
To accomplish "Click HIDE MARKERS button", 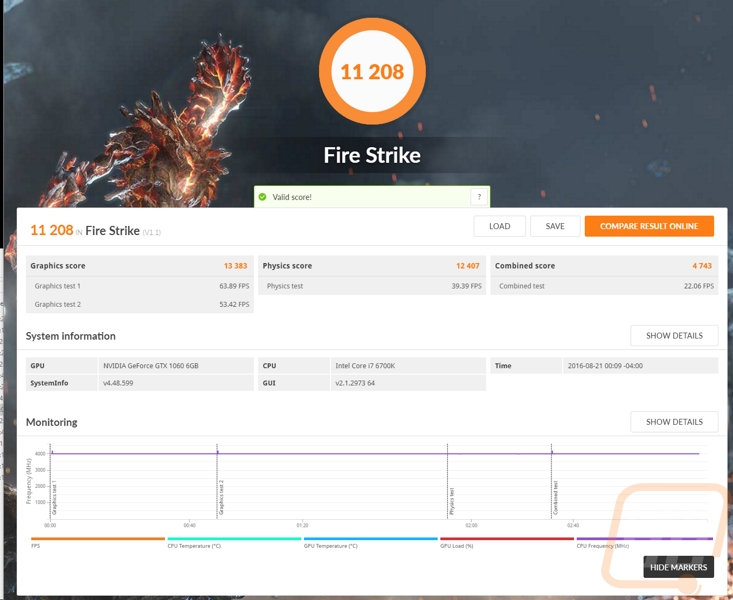I will pyautogui.click(x=678, y=567).
